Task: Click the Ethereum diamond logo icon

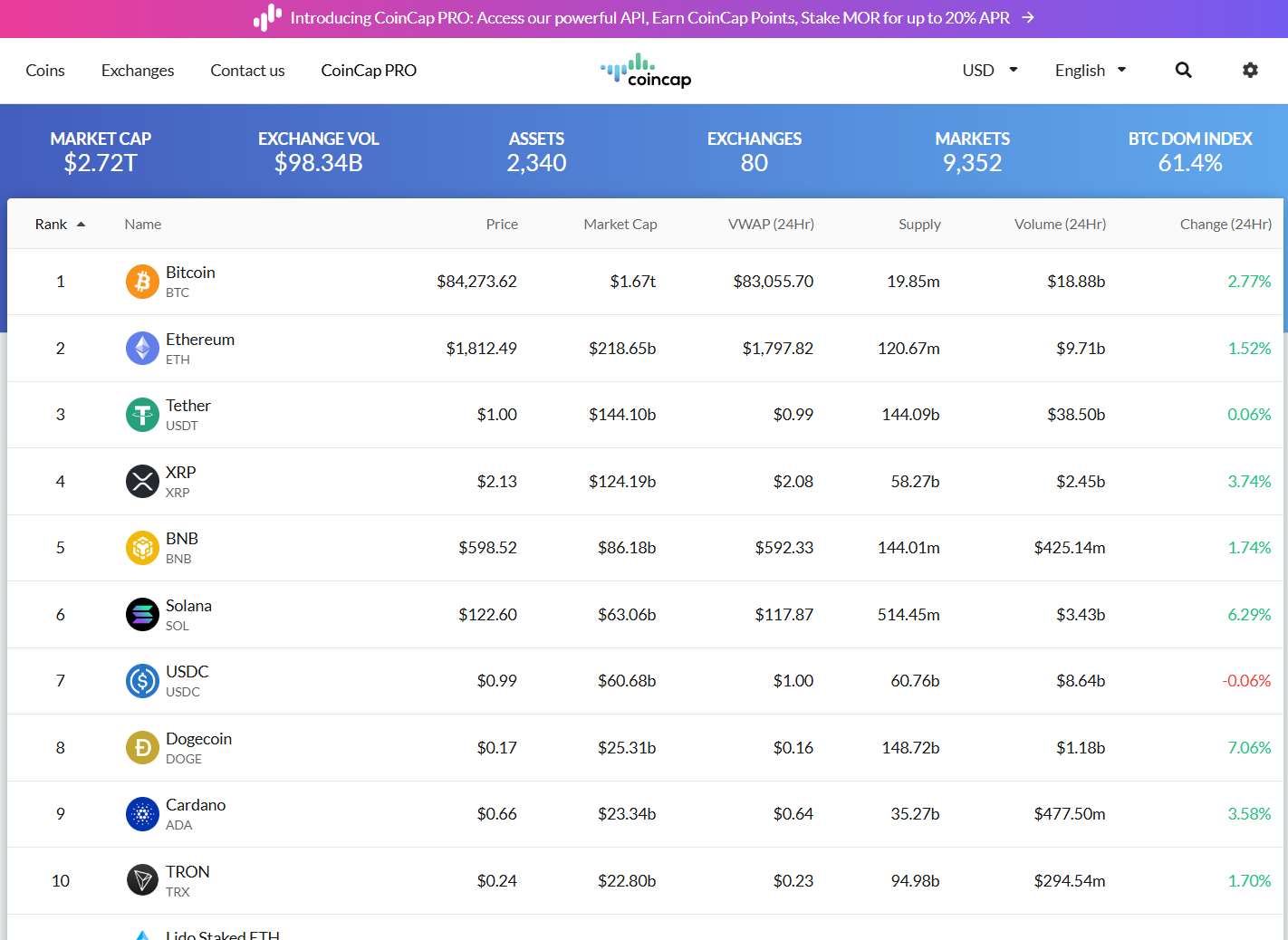Action: point(142,349)
